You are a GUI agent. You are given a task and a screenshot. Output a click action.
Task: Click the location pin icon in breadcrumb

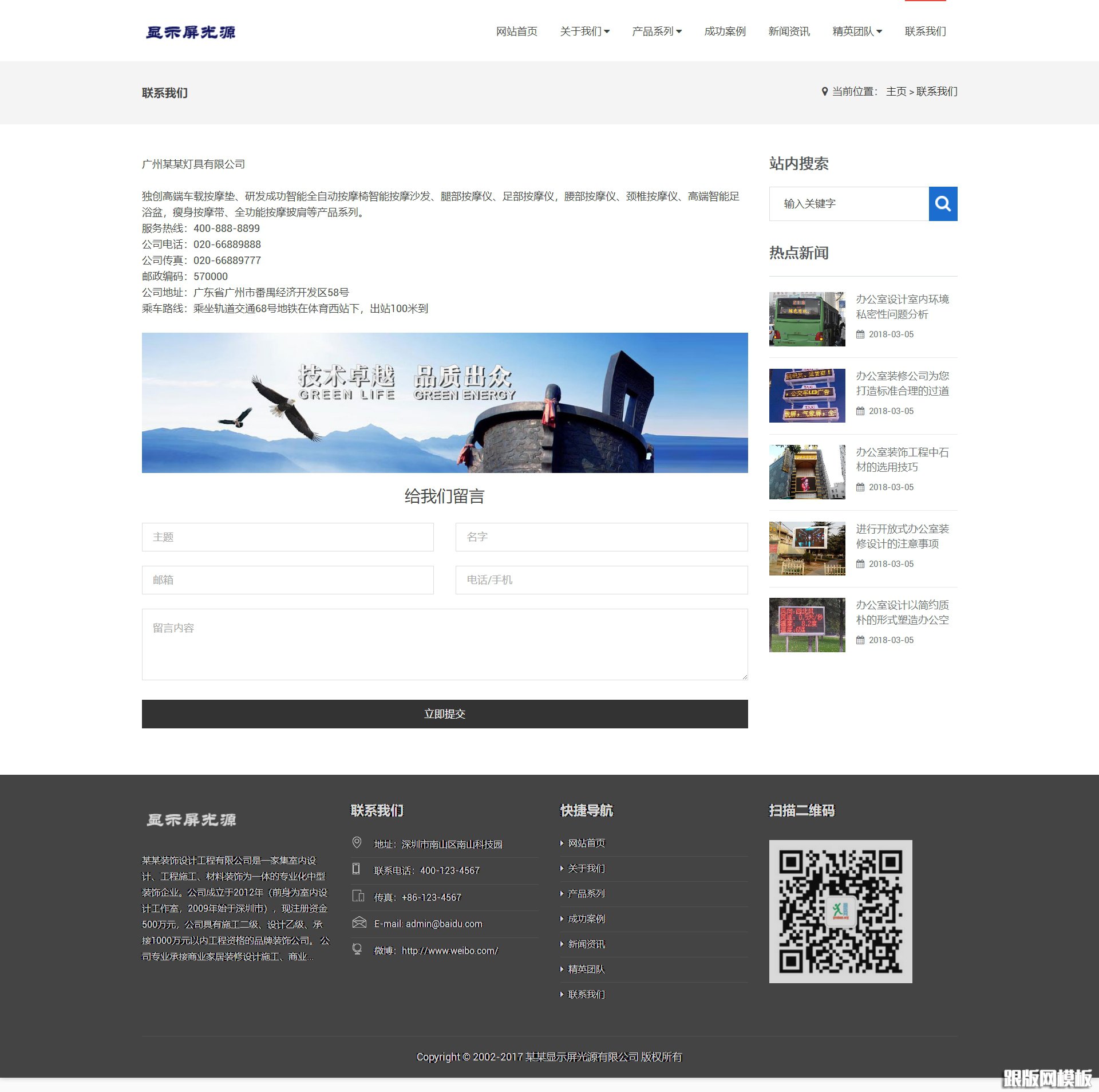(x=824, y=92)
